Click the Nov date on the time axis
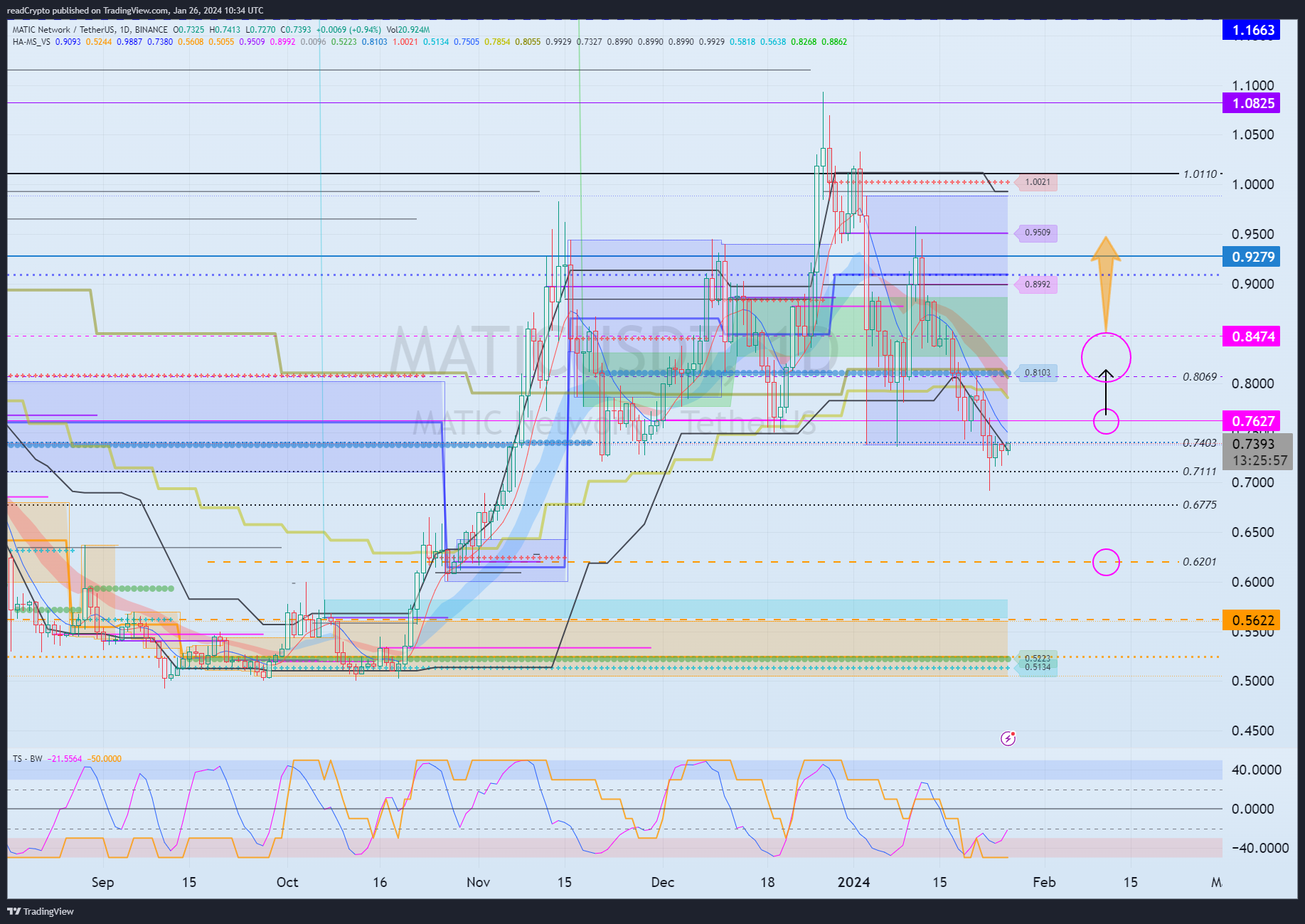This screenshot has width=1305, height=924. (x=479, y=882)
